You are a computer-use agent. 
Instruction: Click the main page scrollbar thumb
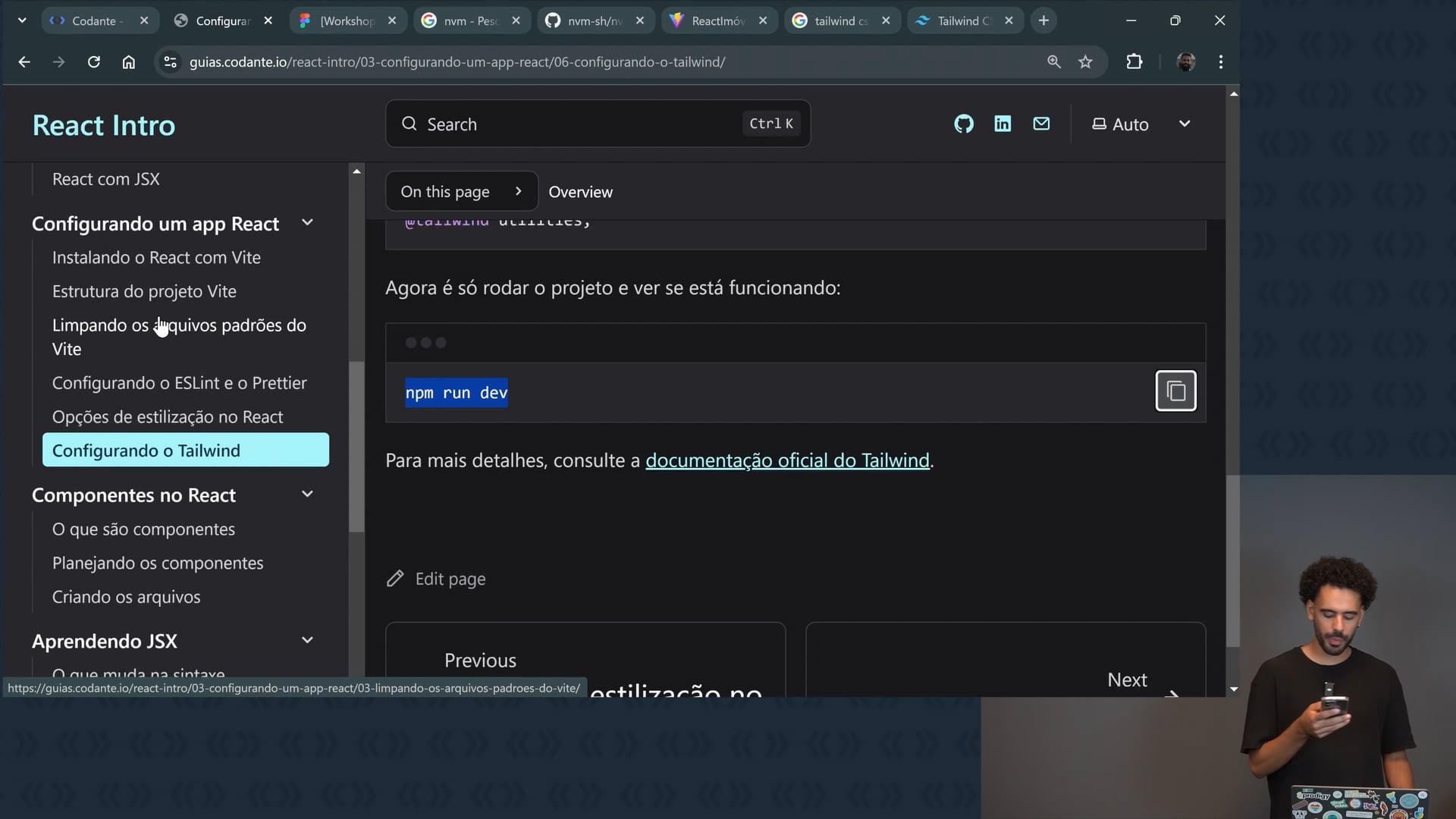(1233, 561)
